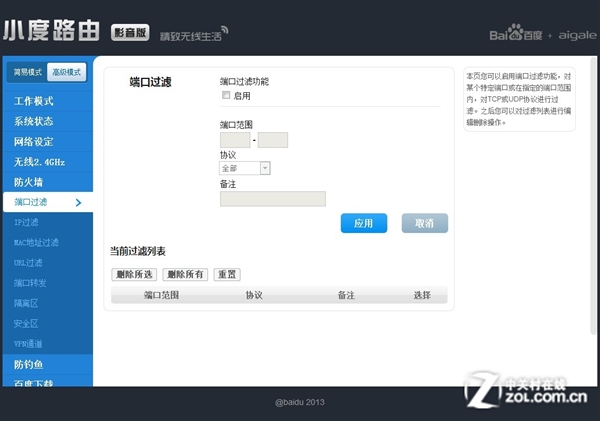Focus the 备注 remark input field
This screenshot has width=600, height=421.
click(x=273, y=199)
